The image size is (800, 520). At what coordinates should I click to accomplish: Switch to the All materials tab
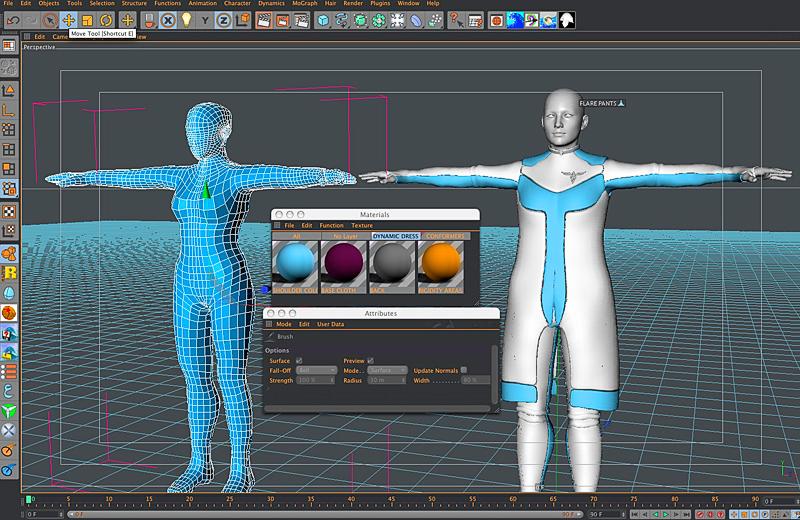[296, 236]
